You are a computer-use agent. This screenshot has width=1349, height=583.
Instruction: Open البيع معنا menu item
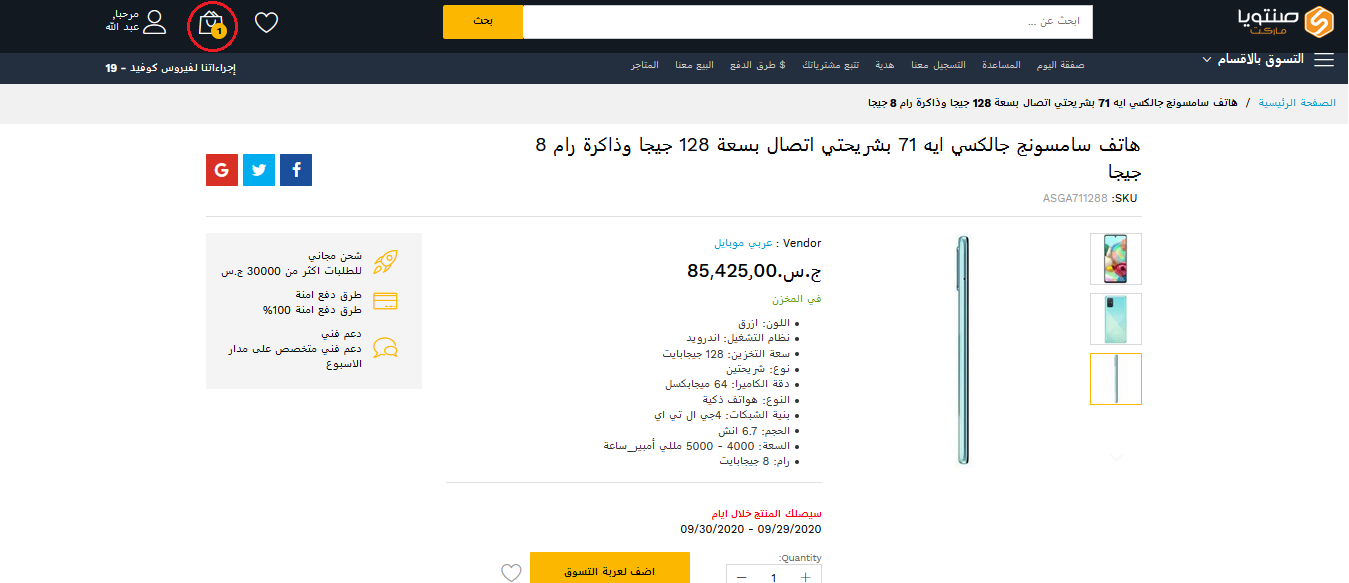(694, 65)
